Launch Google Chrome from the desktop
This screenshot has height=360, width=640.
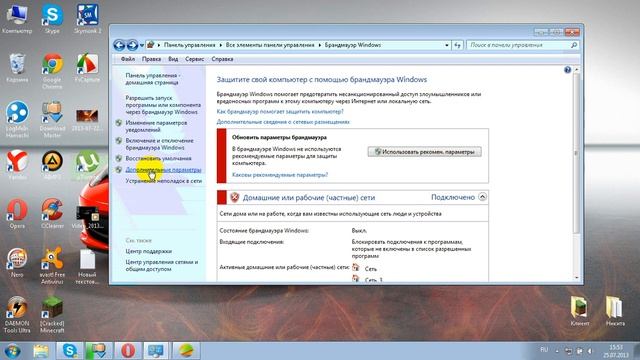pyautogui.click(x=52, y=70)
